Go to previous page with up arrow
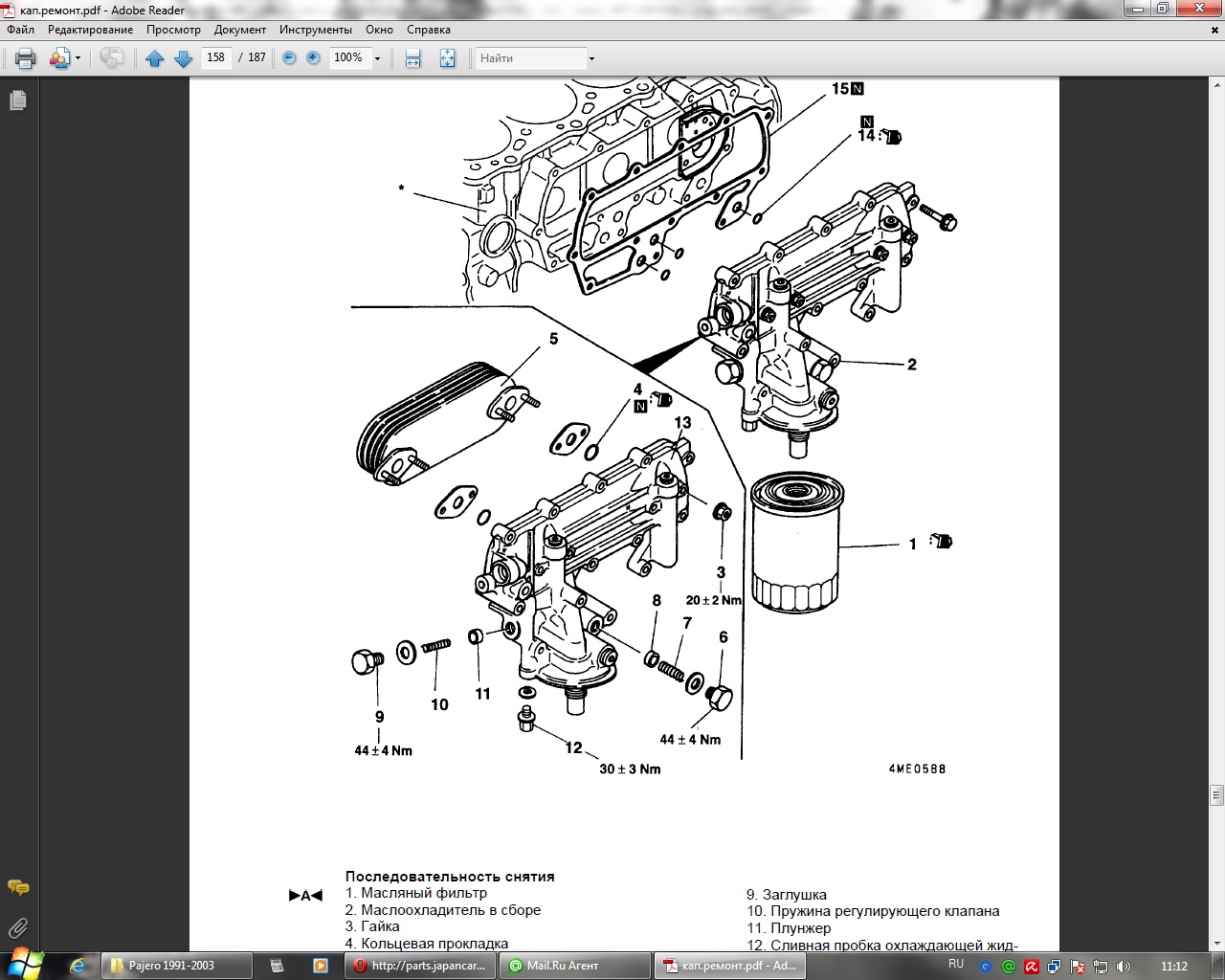 click(154, 58)
